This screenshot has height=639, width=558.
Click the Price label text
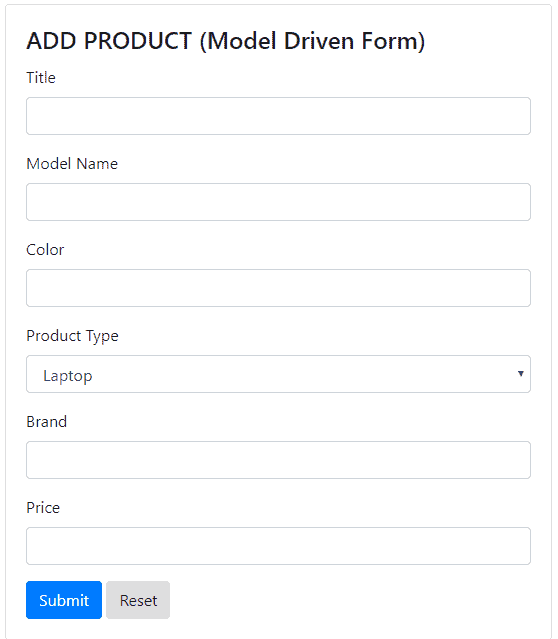pyautogui.click(x=43, y=507)
